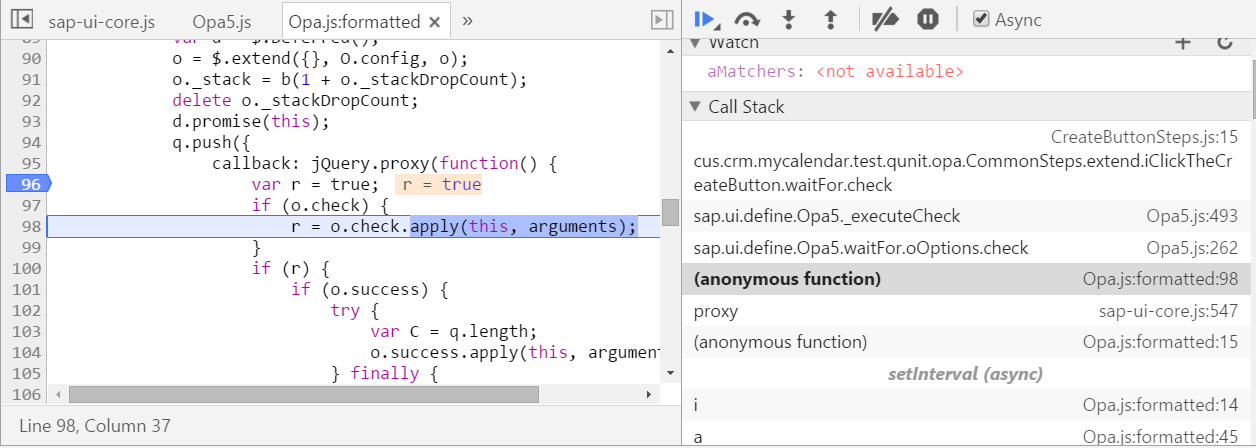Viewport: 1256px width, 448px height.
Task: Click the aMatchers watch expression
Action: coord(835,72)
